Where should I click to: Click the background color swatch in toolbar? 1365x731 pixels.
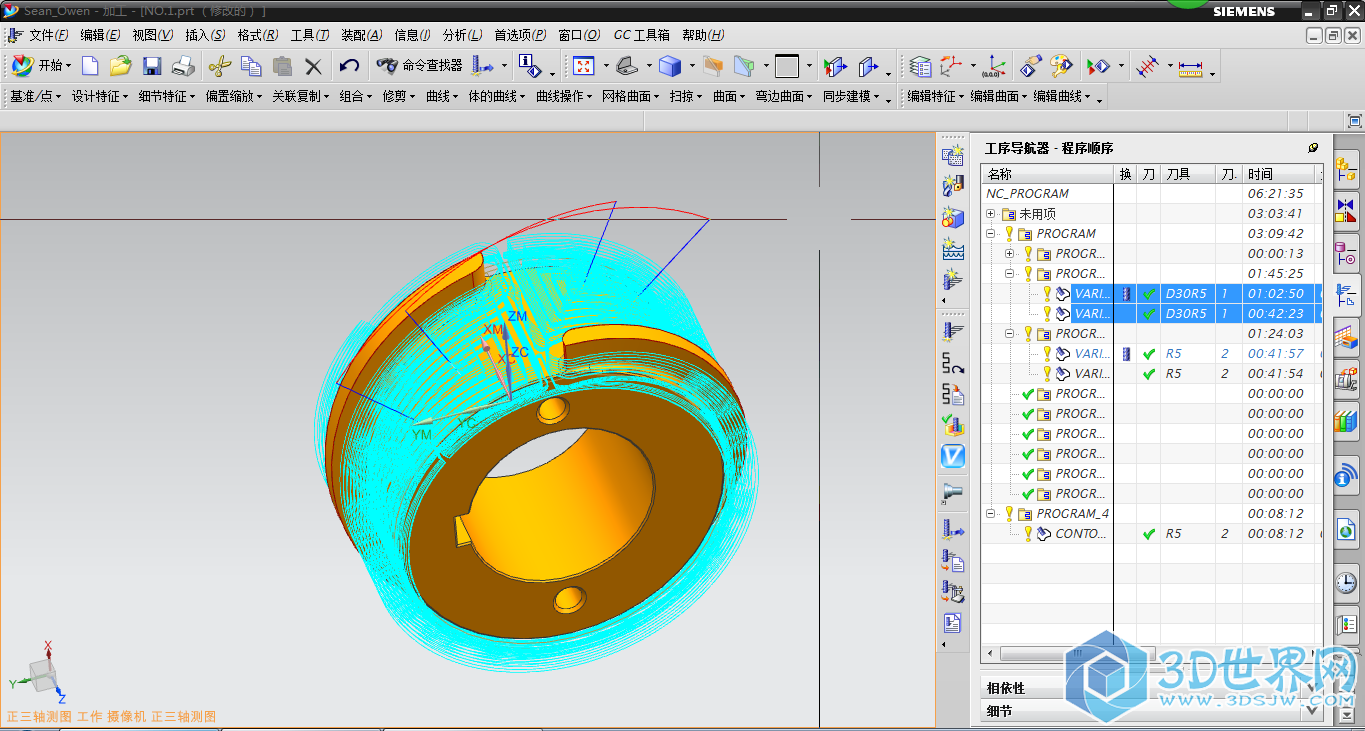(x=787, y=66)
